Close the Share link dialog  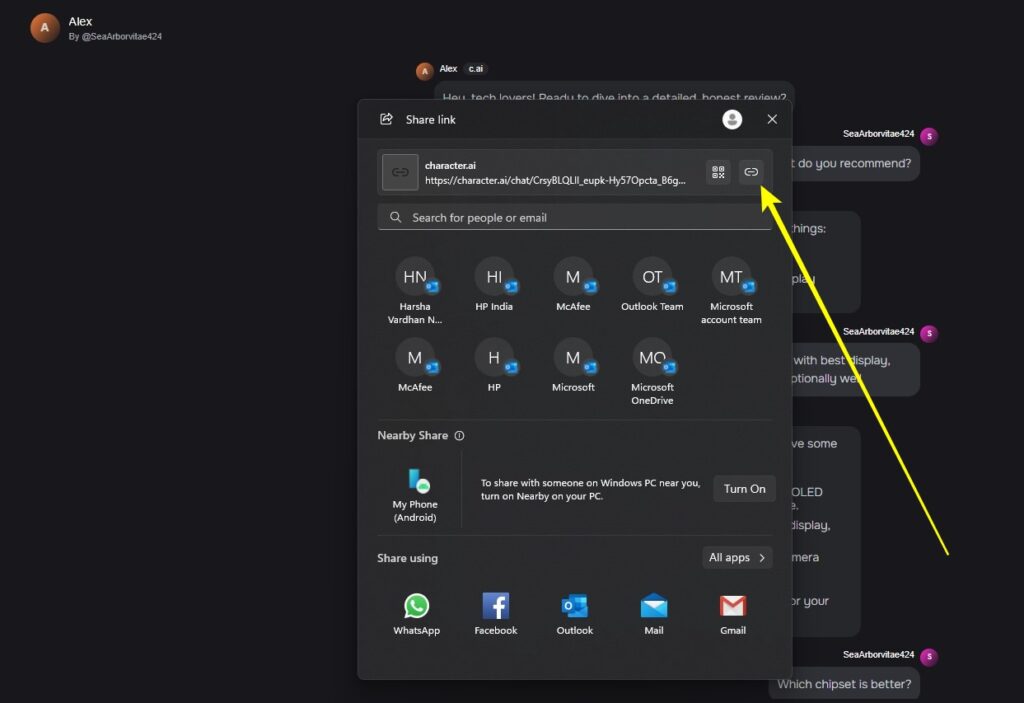[x=772, y=119]
